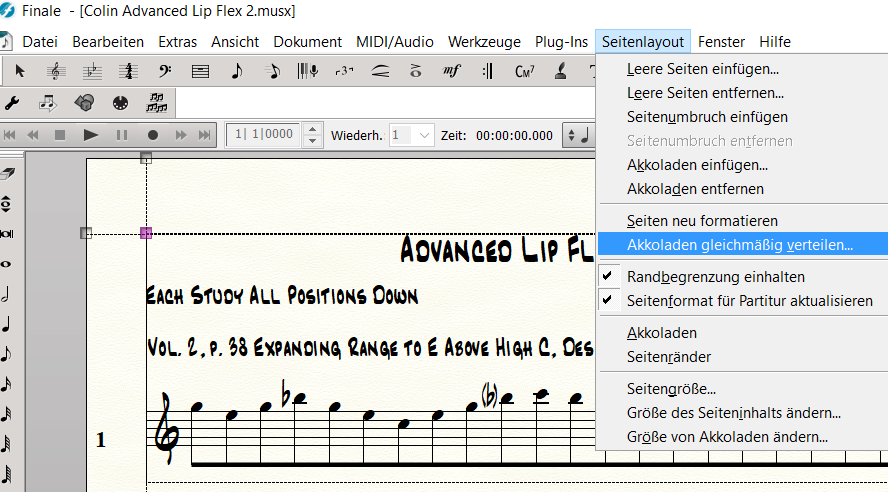The height and width of the screenshot is (492, 888).
Task: Open the Hilfe menu
Action: pyautogui.click(x=775, y=42)
